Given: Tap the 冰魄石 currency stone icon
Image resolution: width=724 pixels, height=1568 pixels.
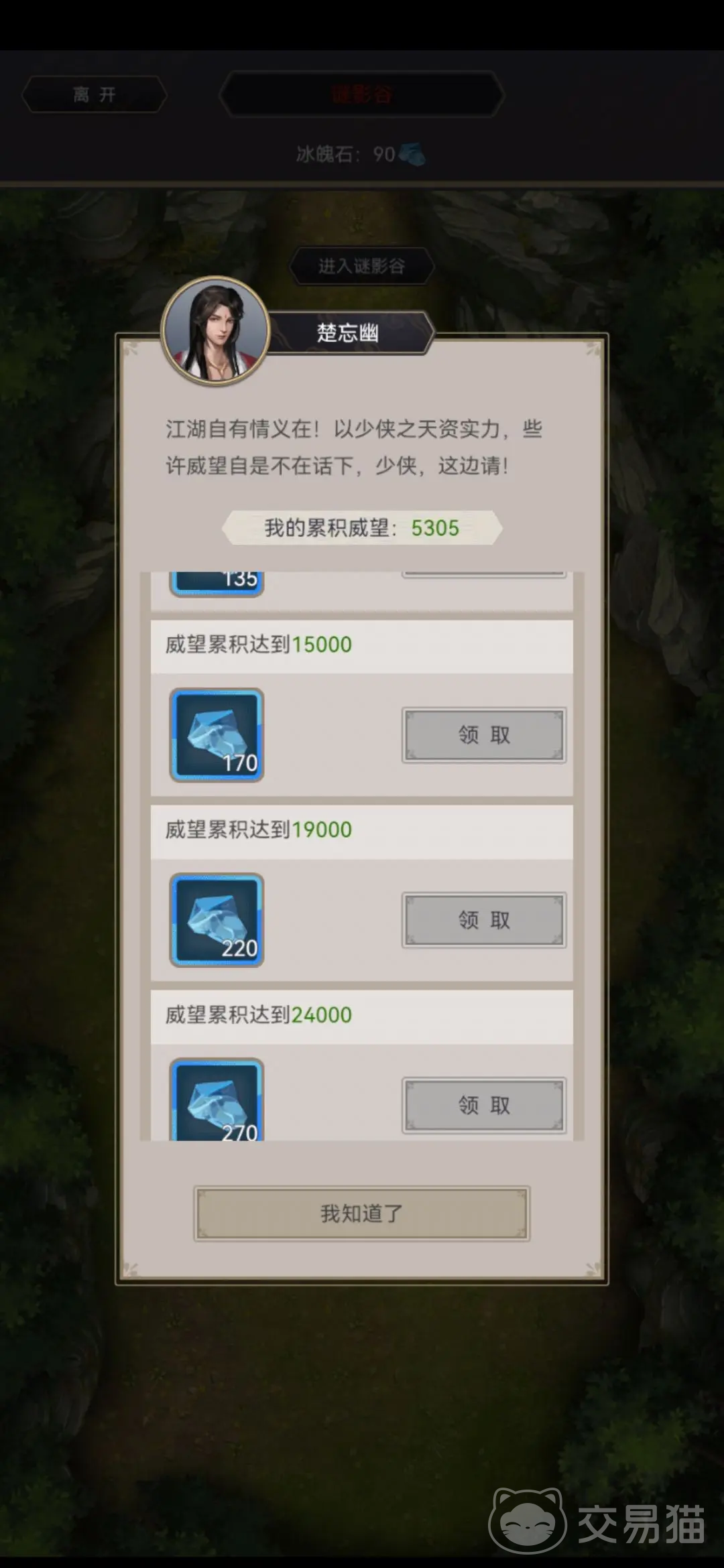Looking at the screenshot, I should [412, 154].
